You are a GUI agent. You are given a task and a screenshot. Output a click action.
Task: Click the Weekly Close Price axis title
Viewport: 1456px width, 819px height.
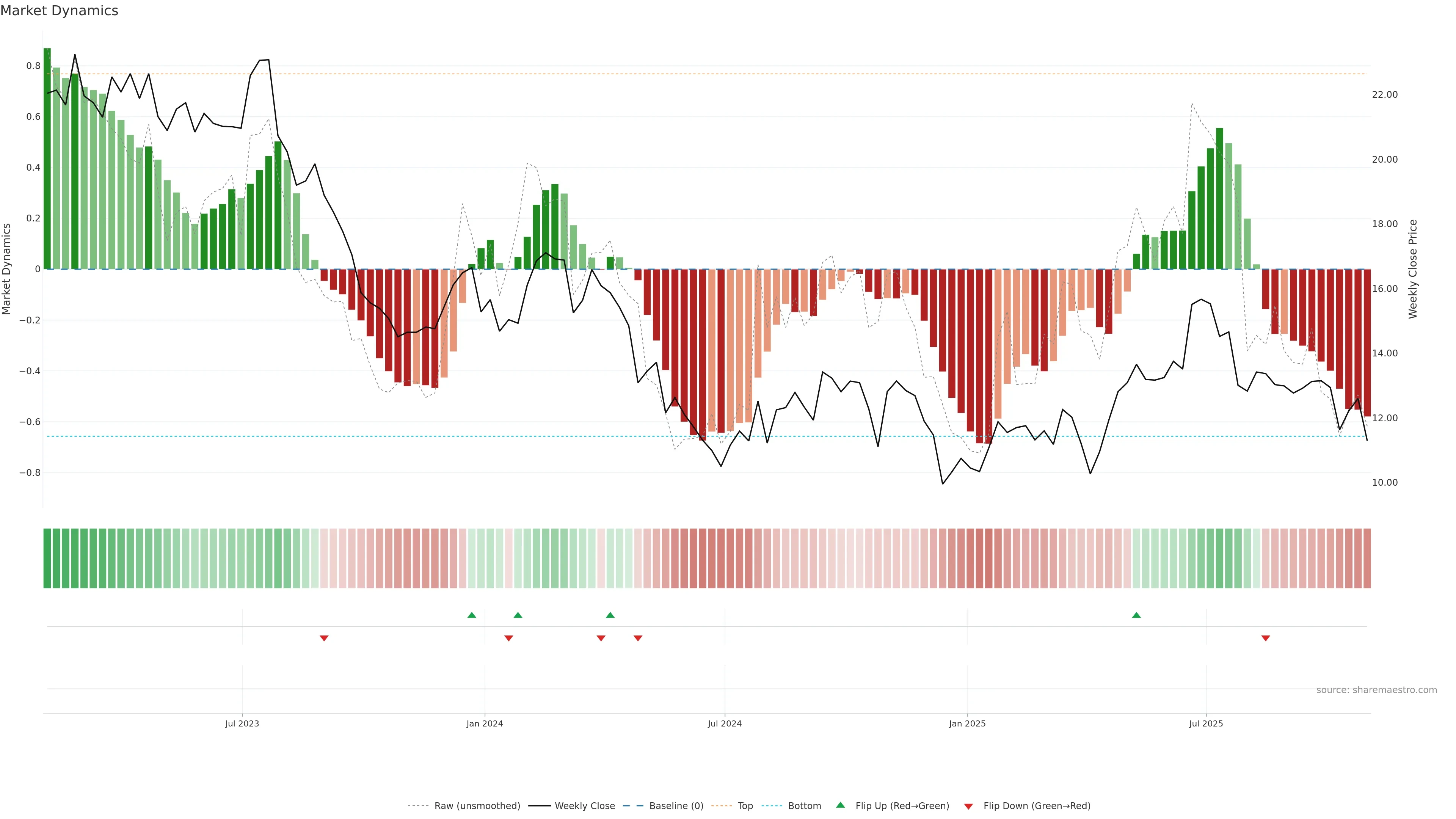(x=1412, y=269)
